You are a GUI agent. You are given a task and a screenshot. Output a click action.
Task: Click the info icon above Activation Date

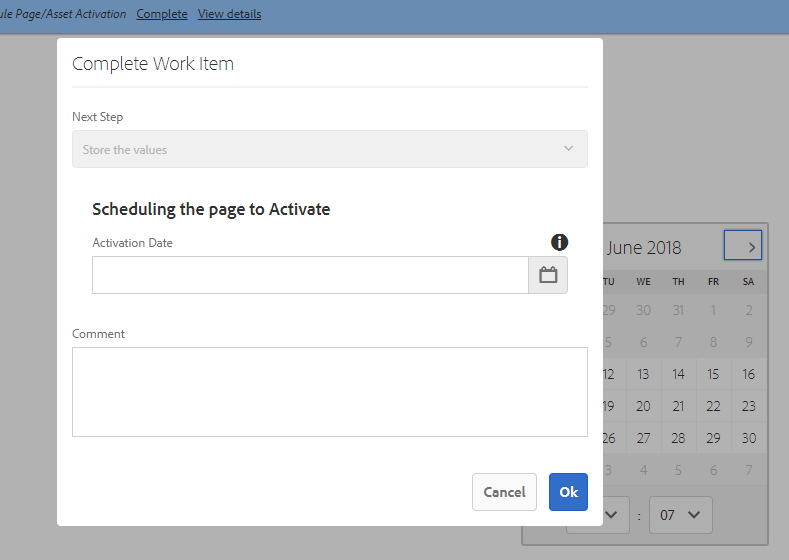click(559, 242)
